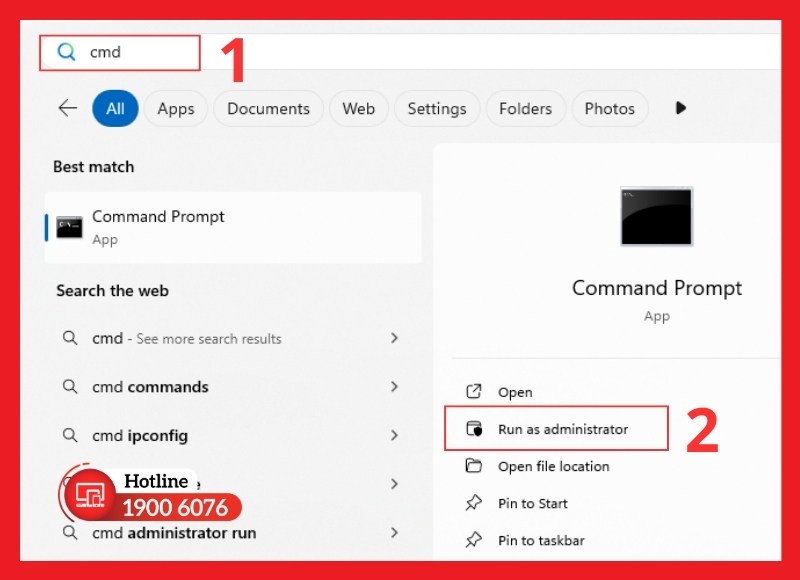Click the large Command Prompt icon in preview pane
This screenshot has width=800, height=580.
click(x=656, y=217)
